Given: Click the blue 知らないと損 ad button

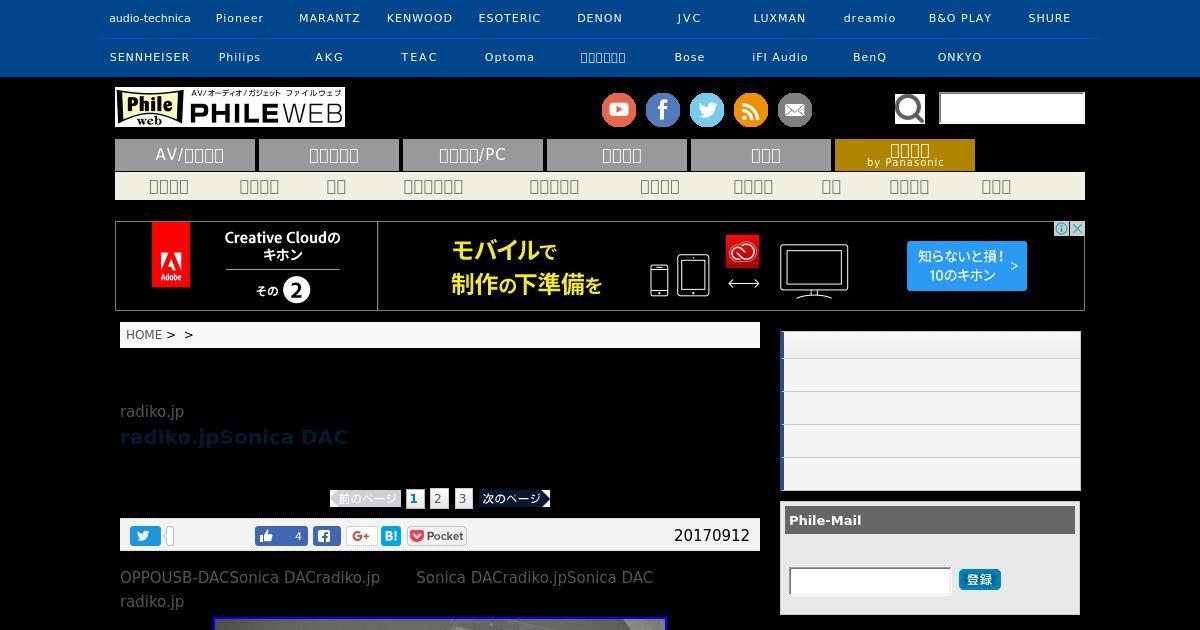Looking at the screenshot, I should point(967,266).
